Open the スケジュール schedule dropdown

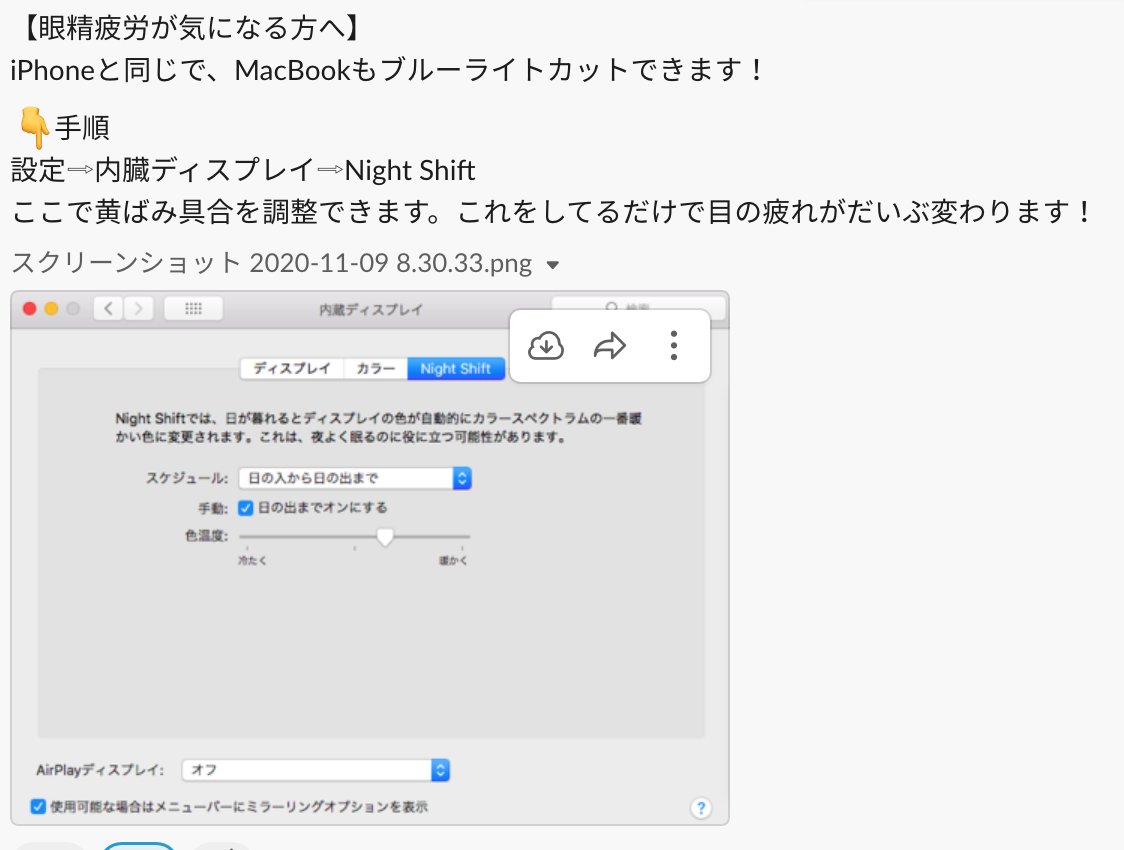[355, 478]
